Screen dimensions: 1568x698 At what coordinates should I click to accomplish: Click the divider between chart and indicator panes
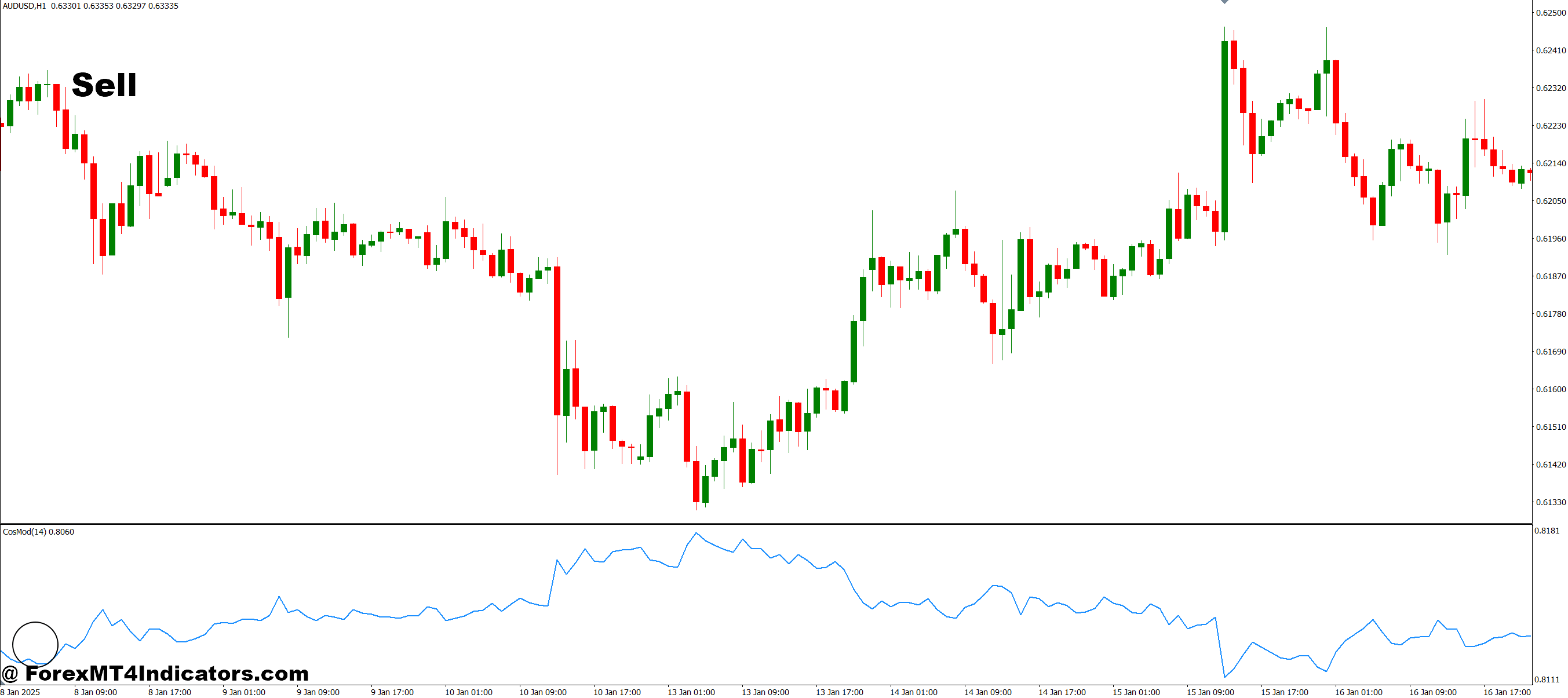pyautogui.click(x=784, y=522)
